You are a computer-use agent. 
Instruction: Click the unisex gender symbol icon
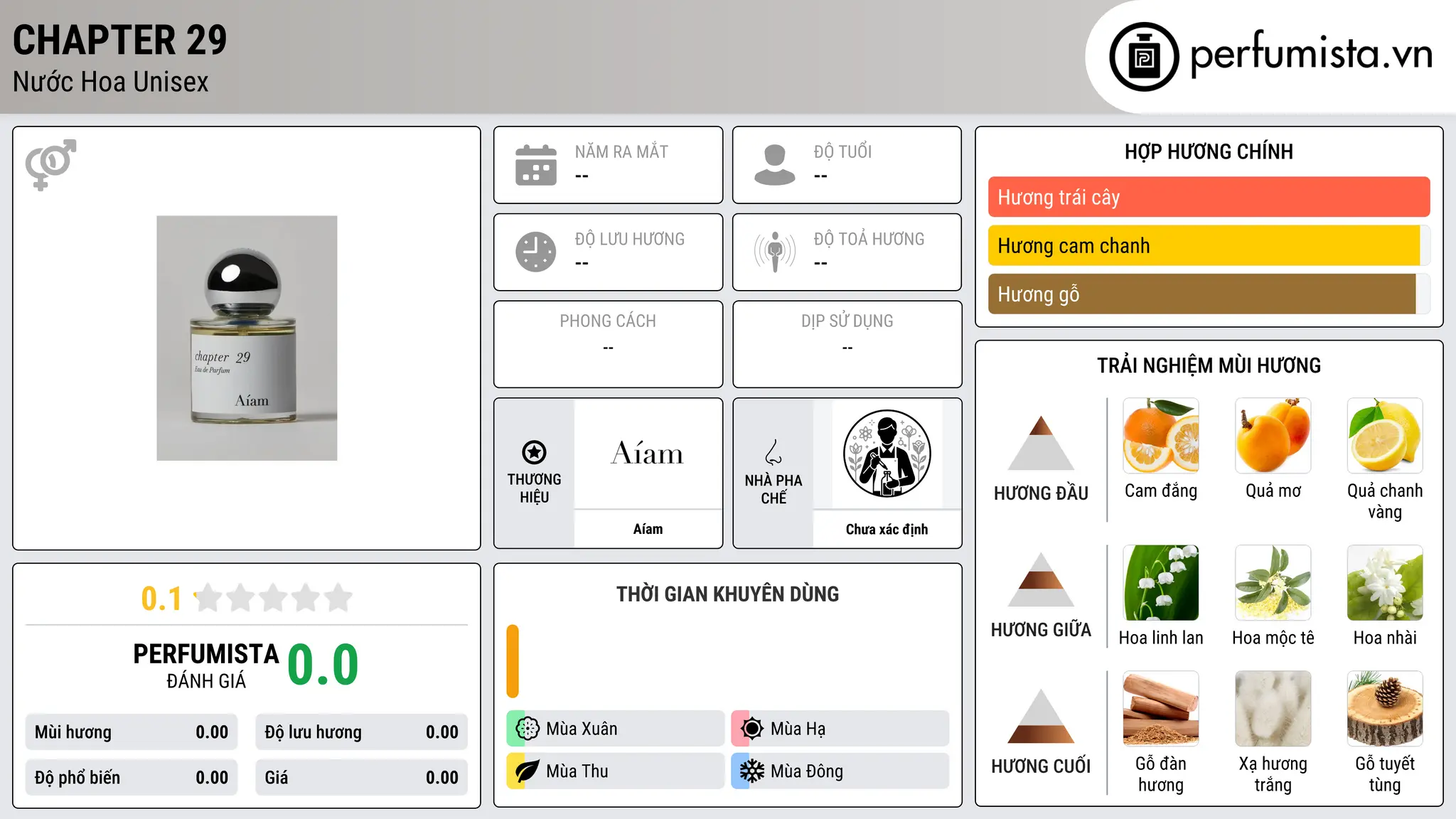tap(50, 164)
